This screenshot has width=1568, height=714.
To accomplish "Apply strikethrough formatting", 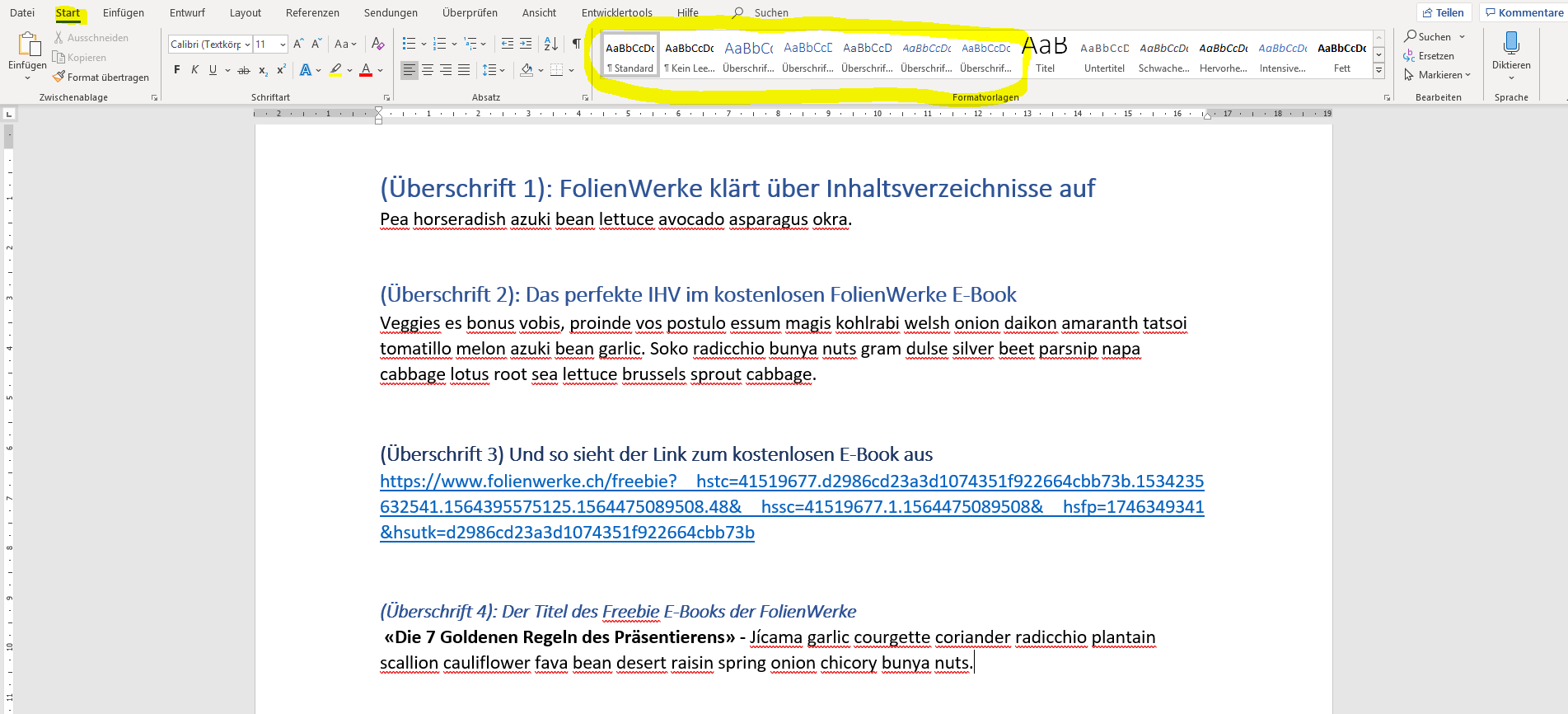I will pyautogui.click(x=244, y=70).
